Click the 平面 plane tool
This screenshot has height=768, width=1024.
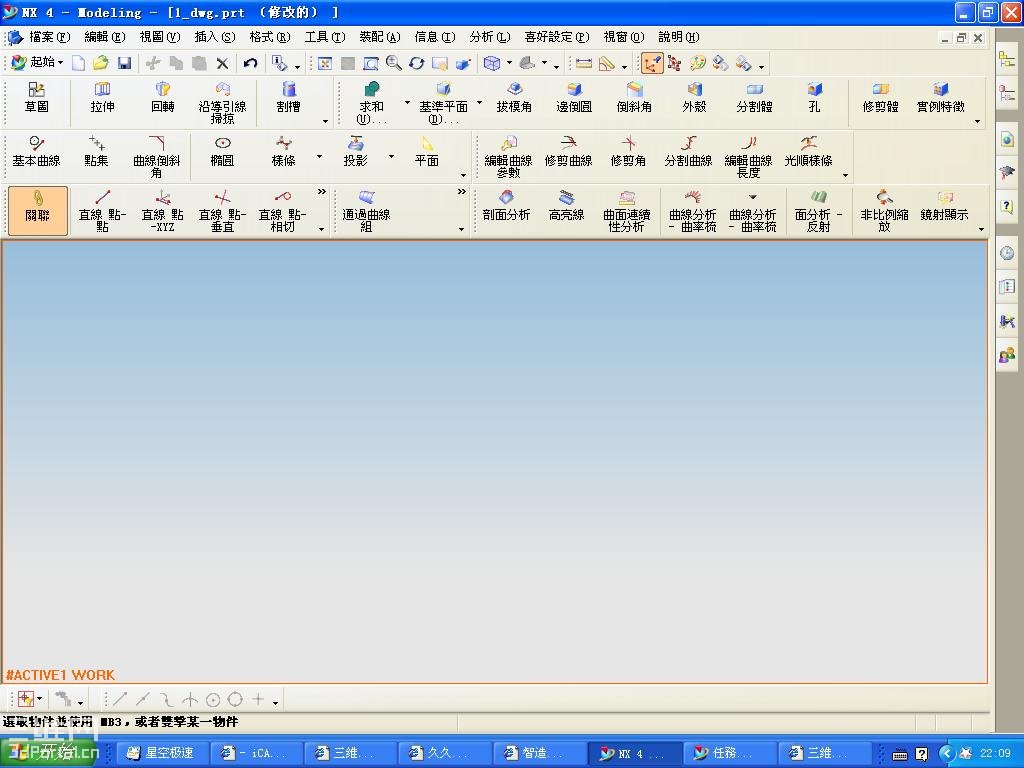[x=426, y=152]
